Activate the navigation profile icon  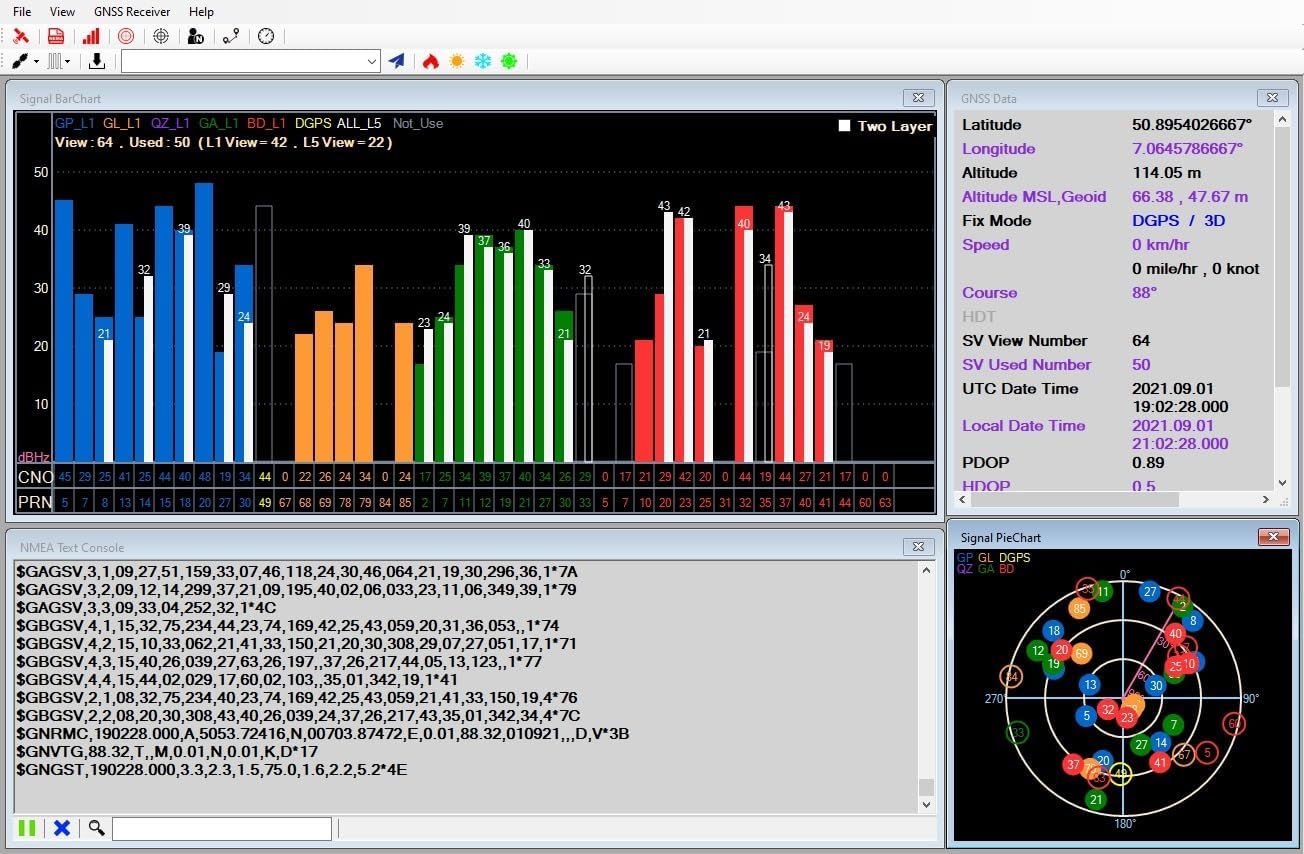(195, 36)
